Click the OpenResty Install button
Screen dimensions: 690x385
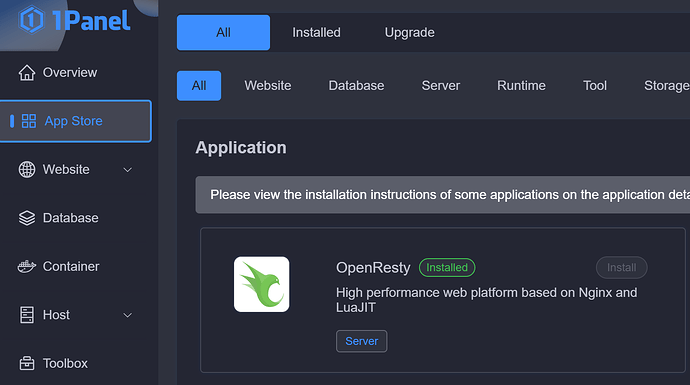pyautogui.click(x=621, y=268)
